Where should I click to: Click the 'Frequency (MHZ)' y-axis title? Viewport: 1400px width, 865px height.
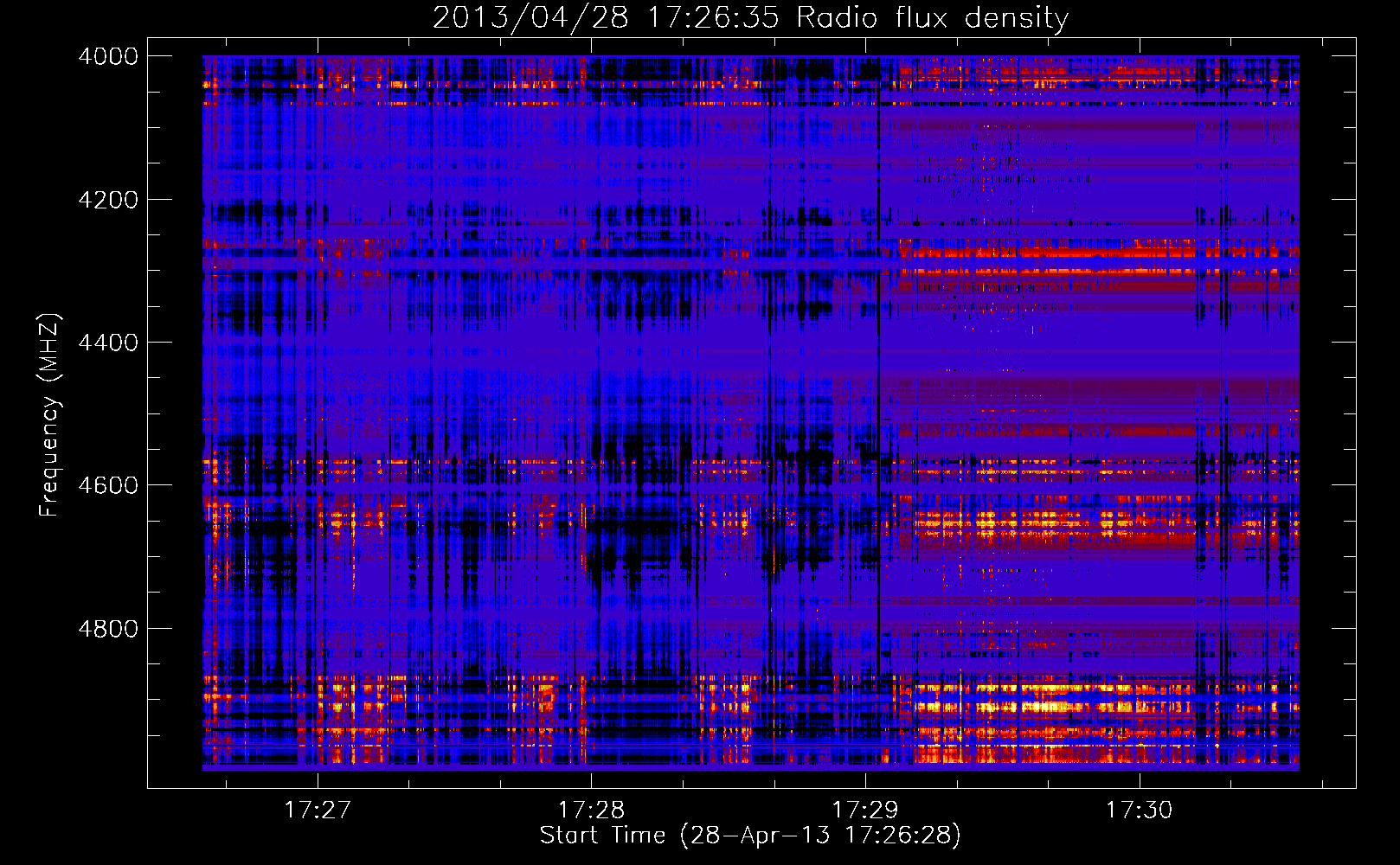tap(50, 415)
